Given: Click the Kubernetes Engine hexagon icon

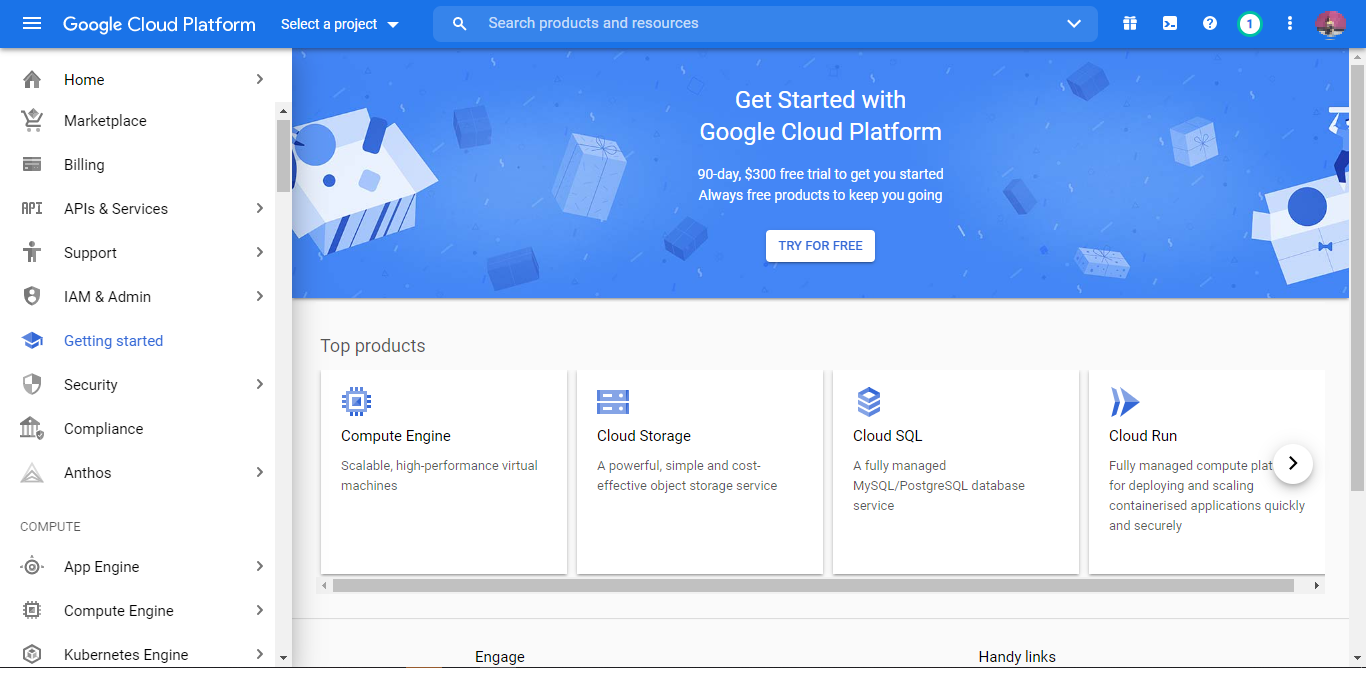Looking at the screenshot, I should click(x=32, y=655).
